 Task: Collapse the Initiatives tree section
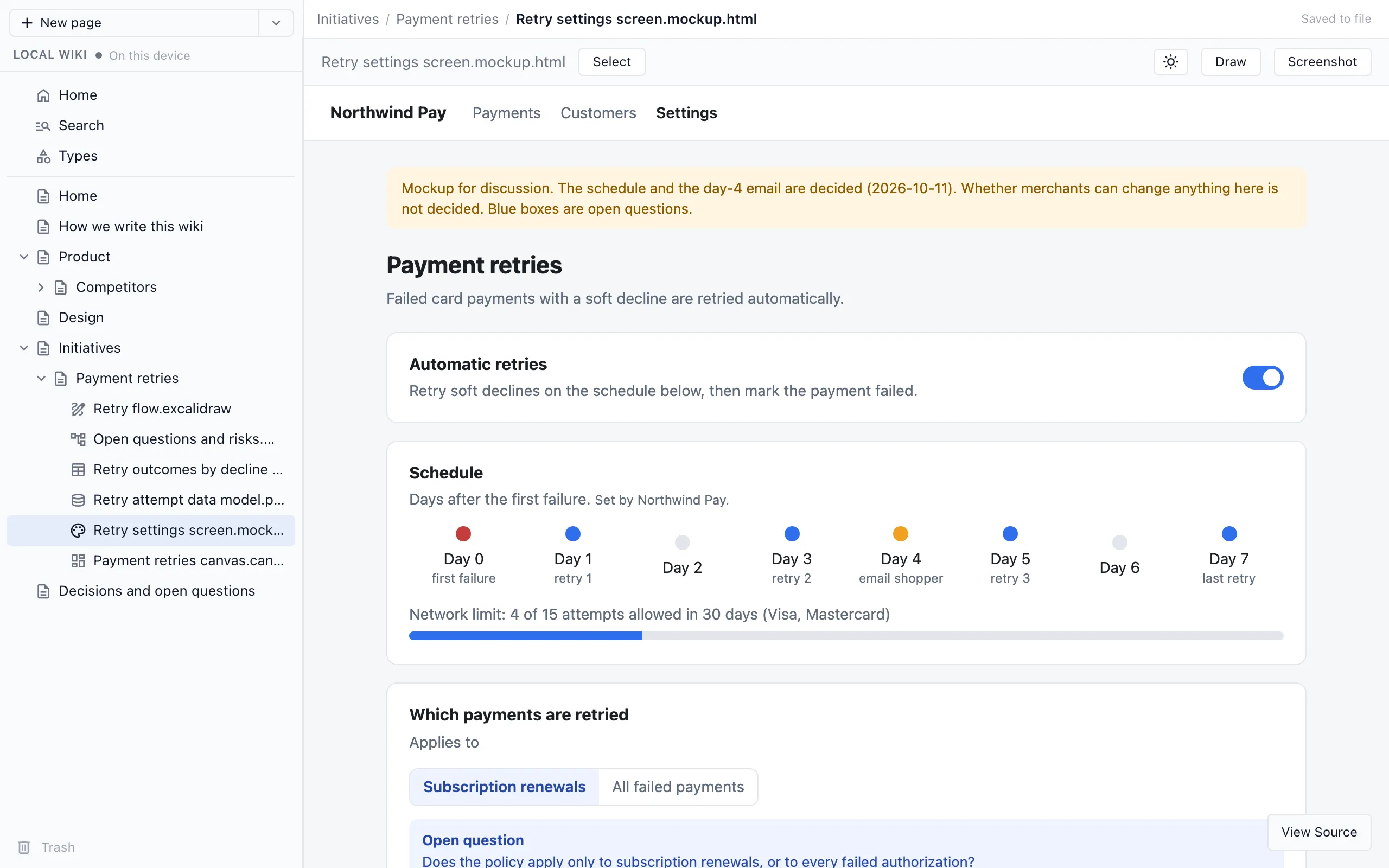coord(24,348)
